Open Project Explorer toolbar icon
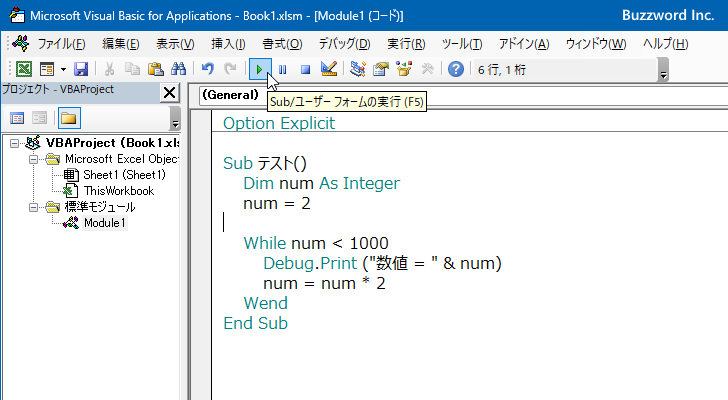Screen dimensions: 728x400 tap(358, 70)
